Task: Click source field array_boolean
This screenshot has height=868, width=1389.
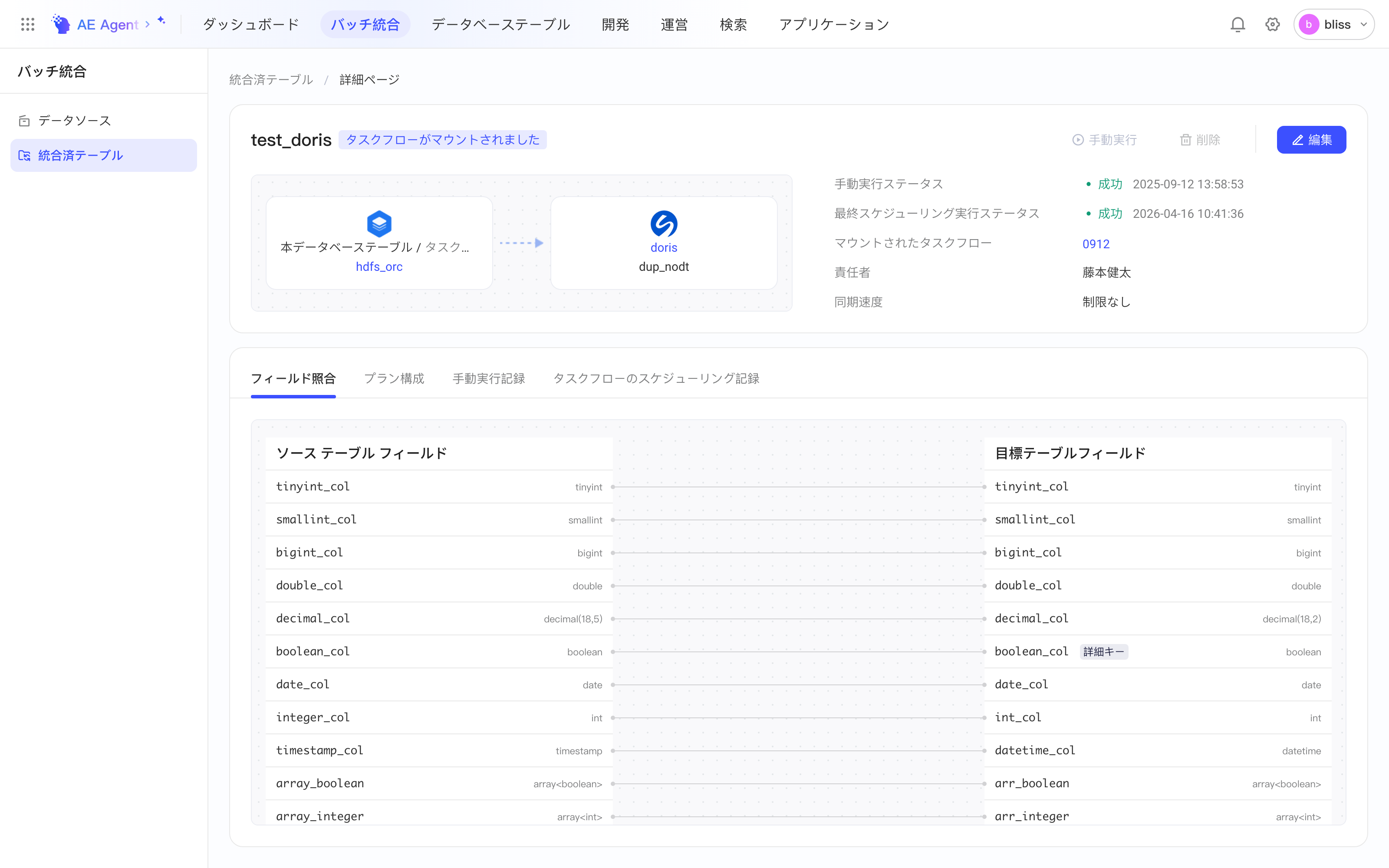Action: (320, 783)
